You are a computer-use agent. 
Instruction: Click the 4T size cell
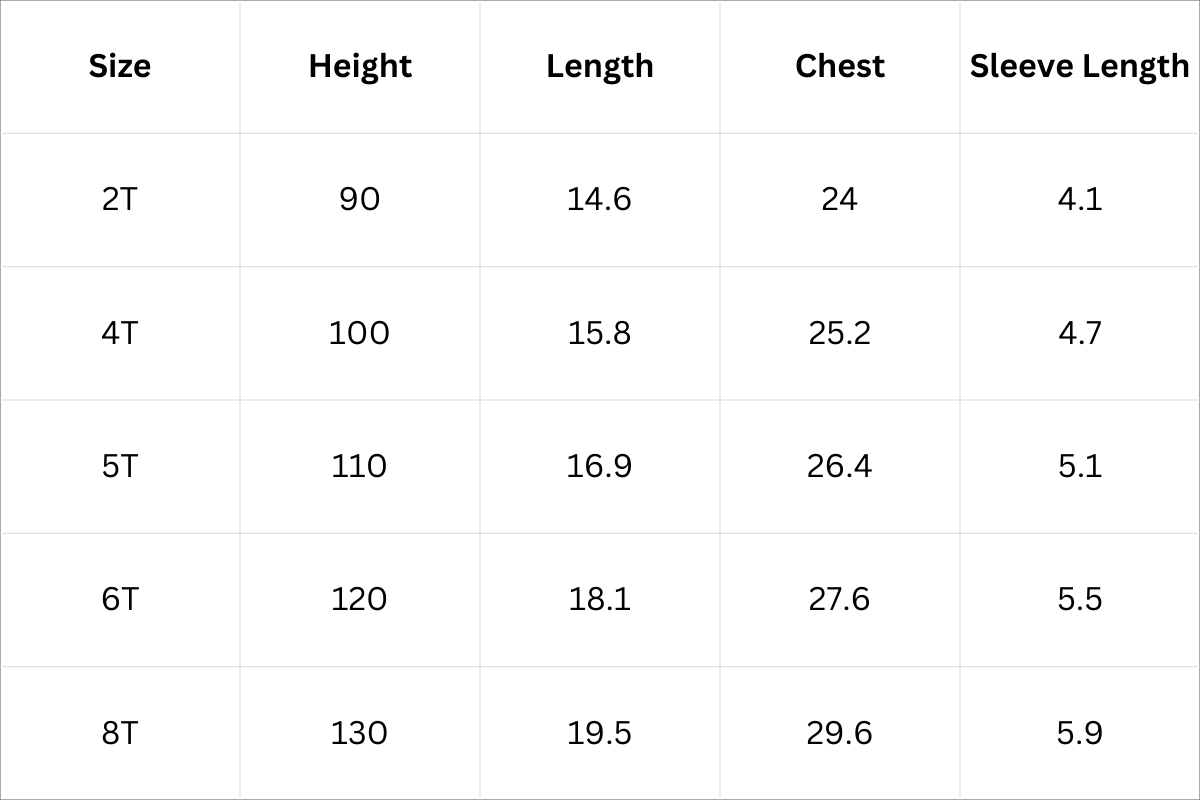tap(120, 332)
